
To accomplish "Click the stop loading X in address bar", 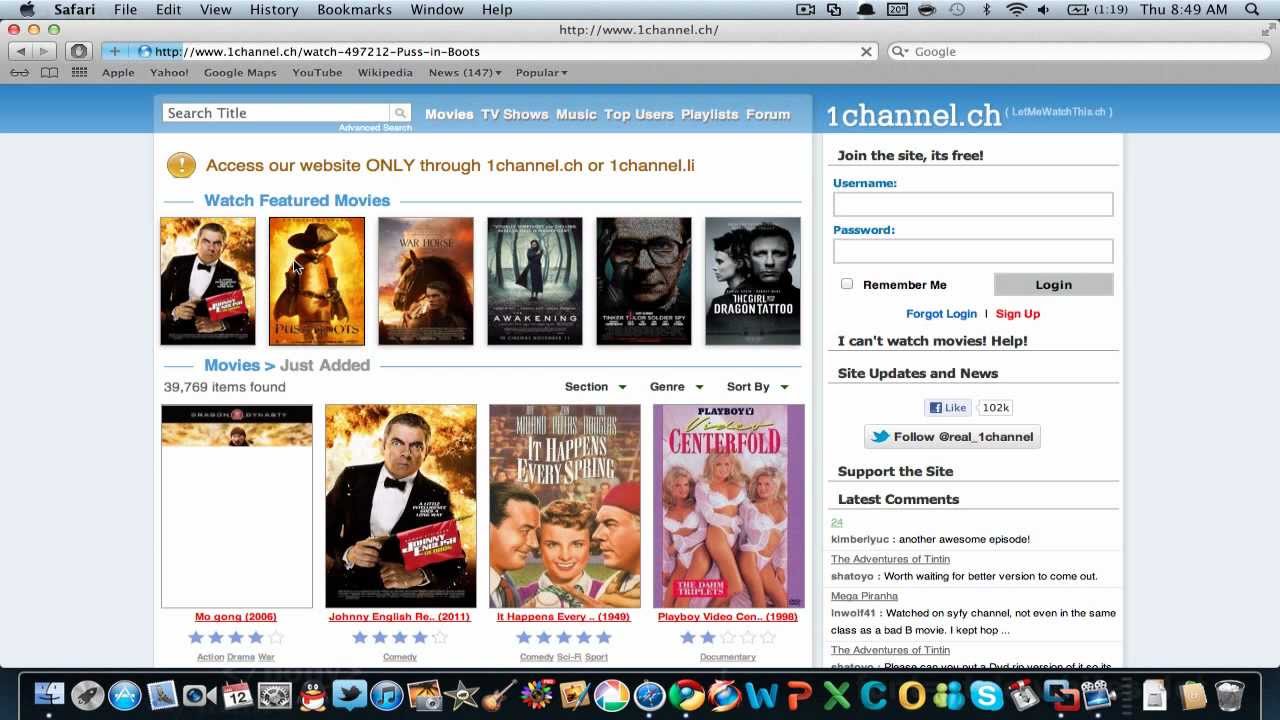I will (867, 51).
